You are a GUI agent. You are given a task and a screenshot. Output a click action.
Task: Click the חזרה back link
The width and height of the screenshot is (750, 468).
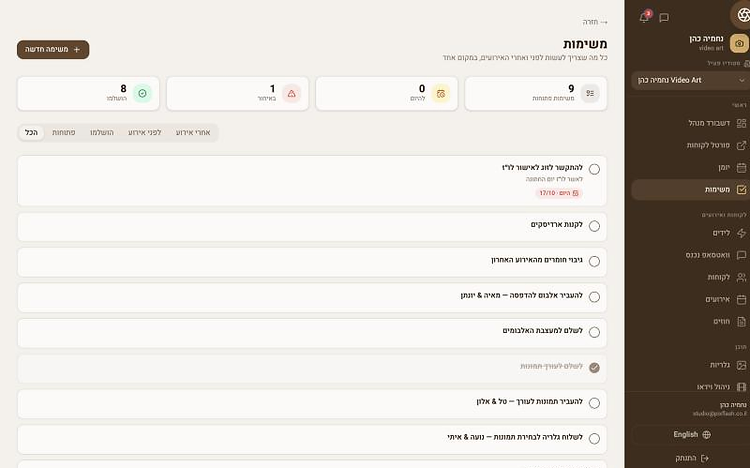(x=595, y=22)
